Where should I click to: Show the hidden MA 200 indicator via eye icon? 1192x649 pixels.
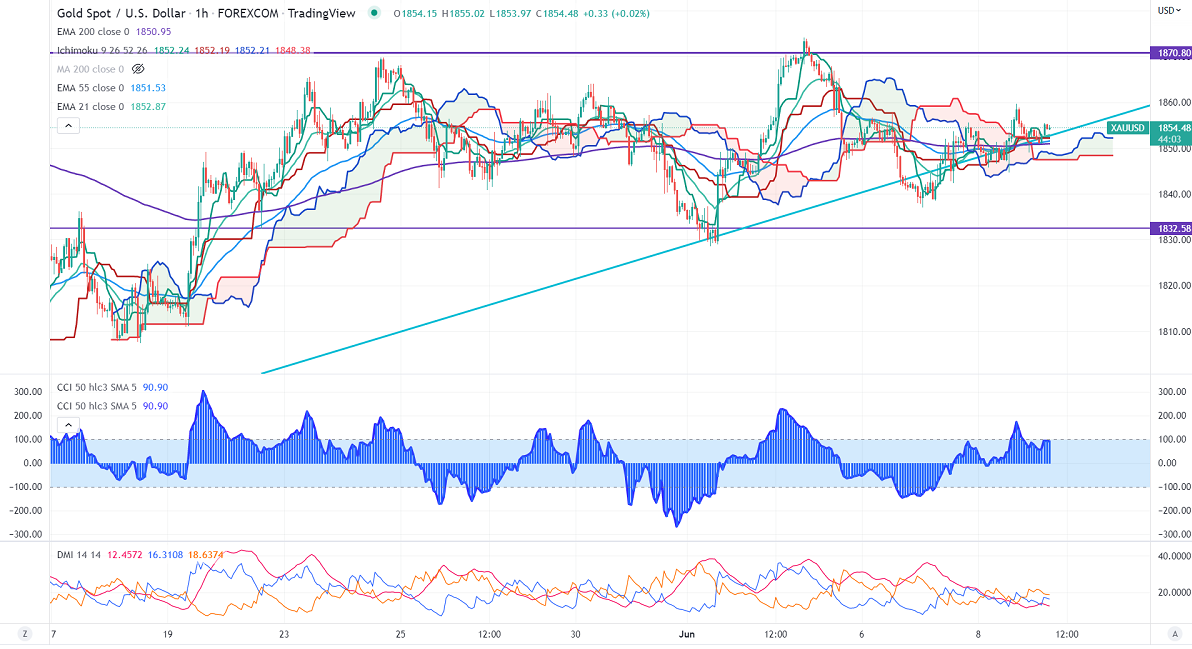tap(139, 70)
